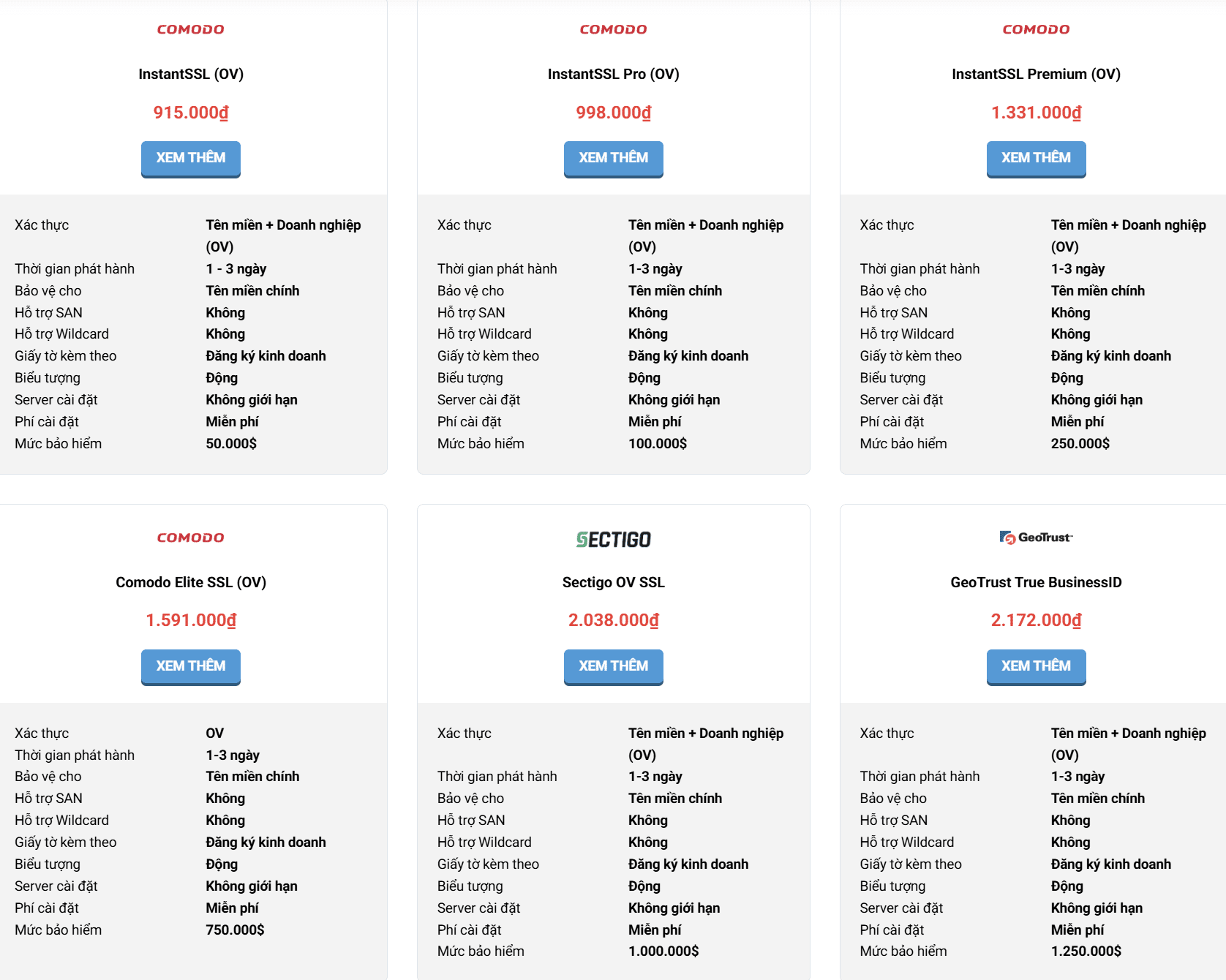Open XEM THÊM for Comodo Elite SSL

[x=191, y=667]
